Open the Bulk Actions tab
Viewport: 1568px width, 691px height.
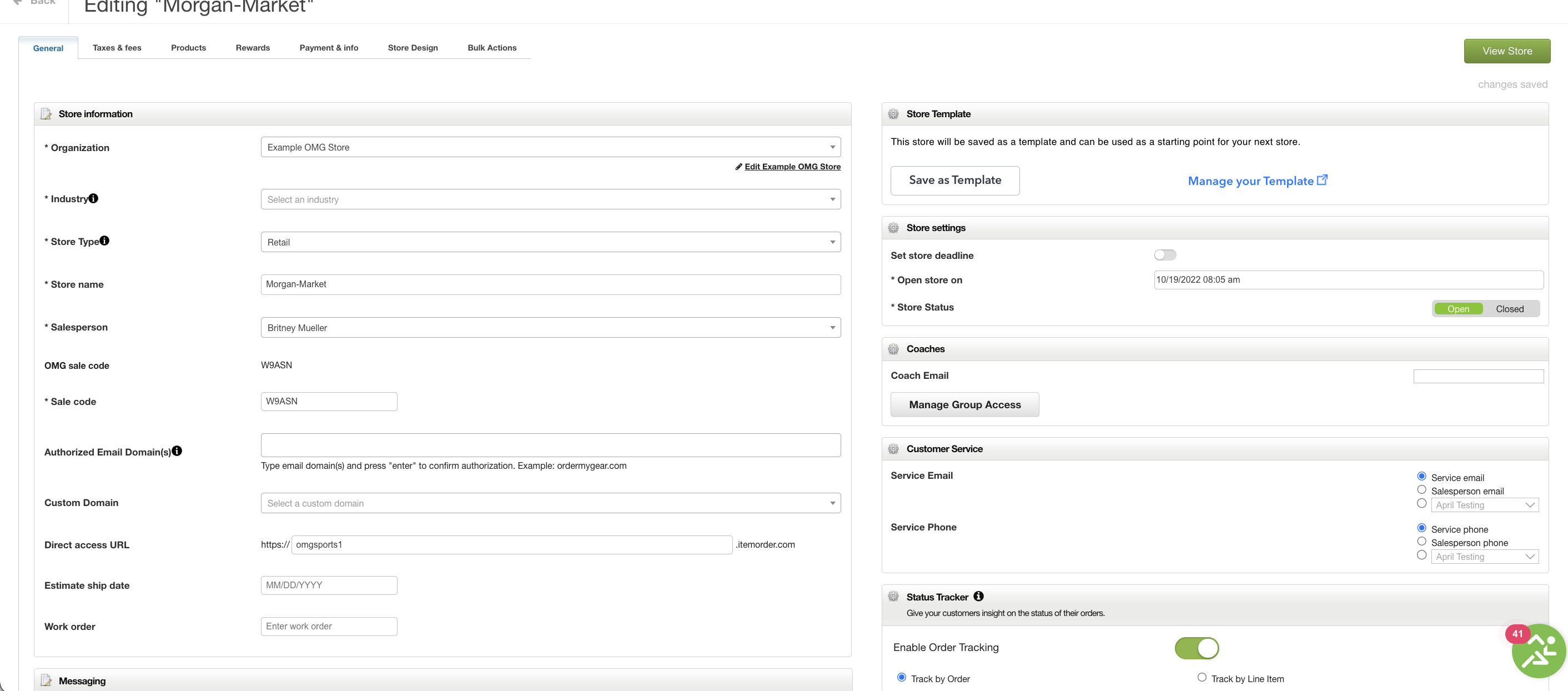(x=492, y=47)
